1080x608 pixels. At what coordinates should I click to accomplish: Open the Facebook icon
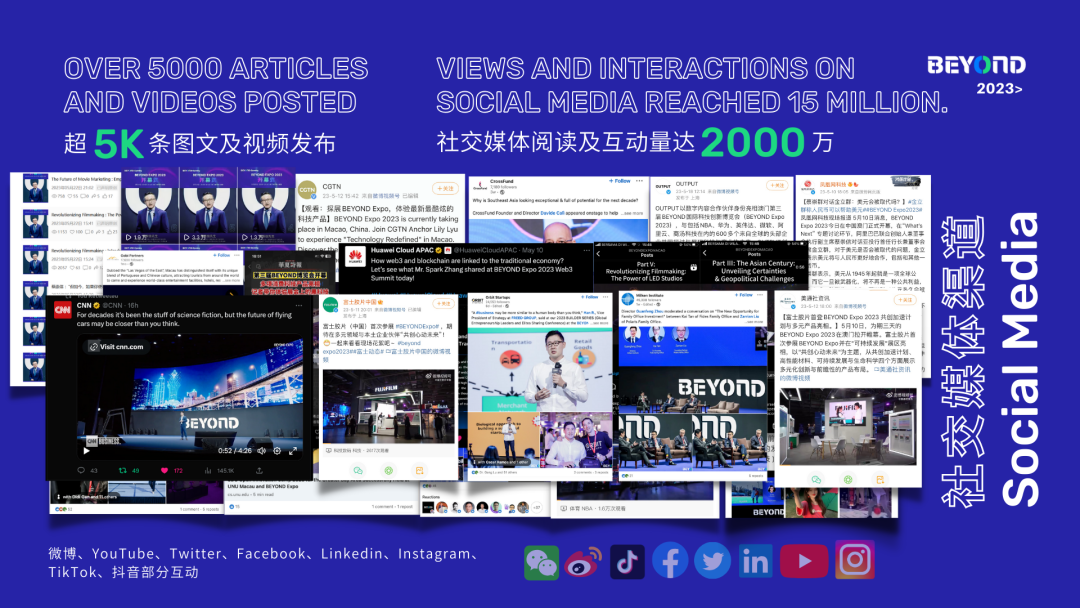tap(670, 562)
